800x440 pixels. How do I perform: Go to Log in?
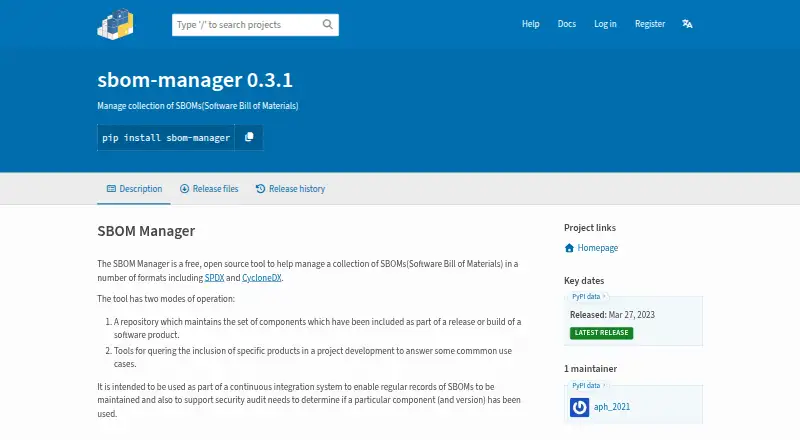click(605, 24)
